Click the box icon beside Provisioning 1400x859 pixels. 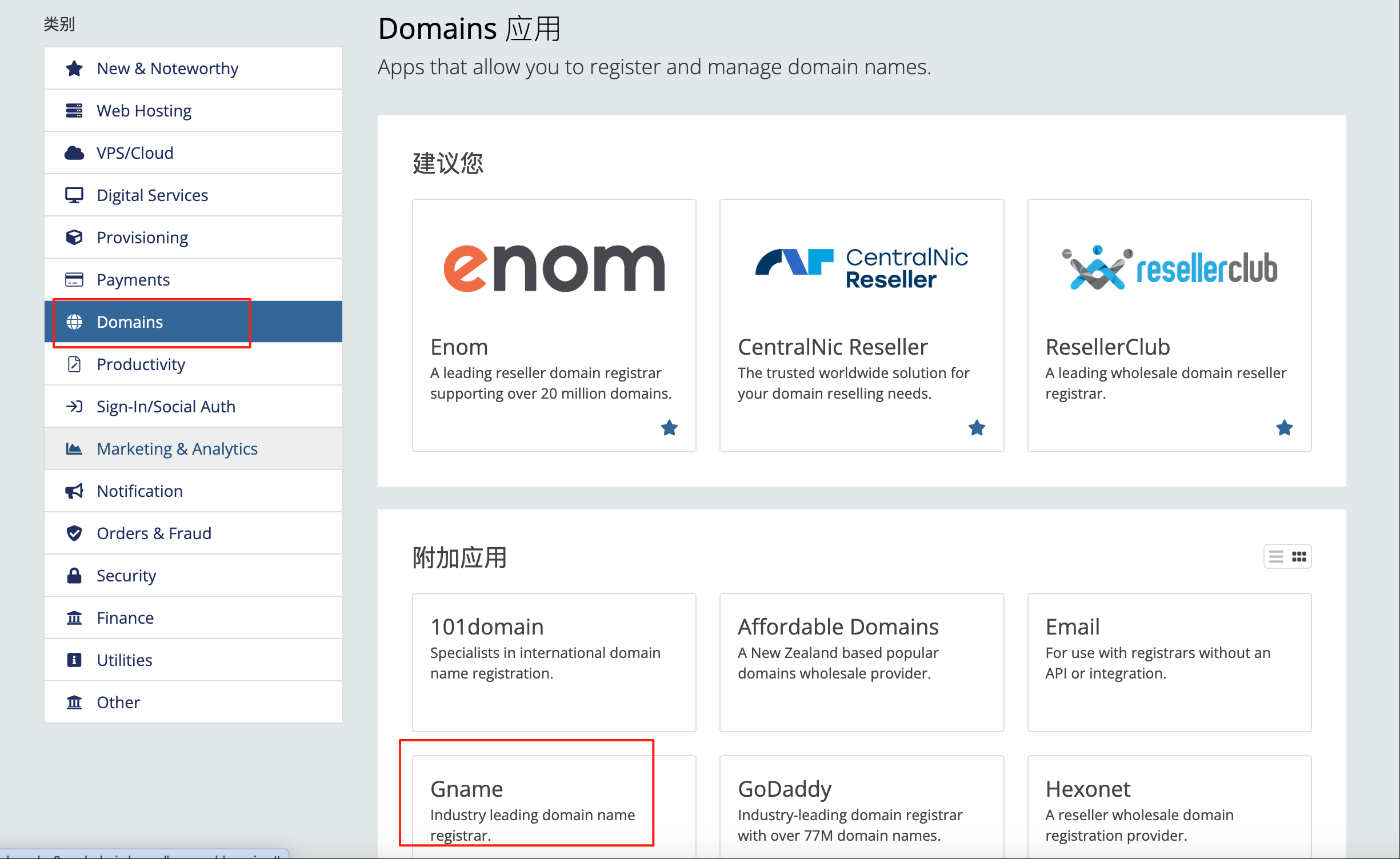click(74, 238)
